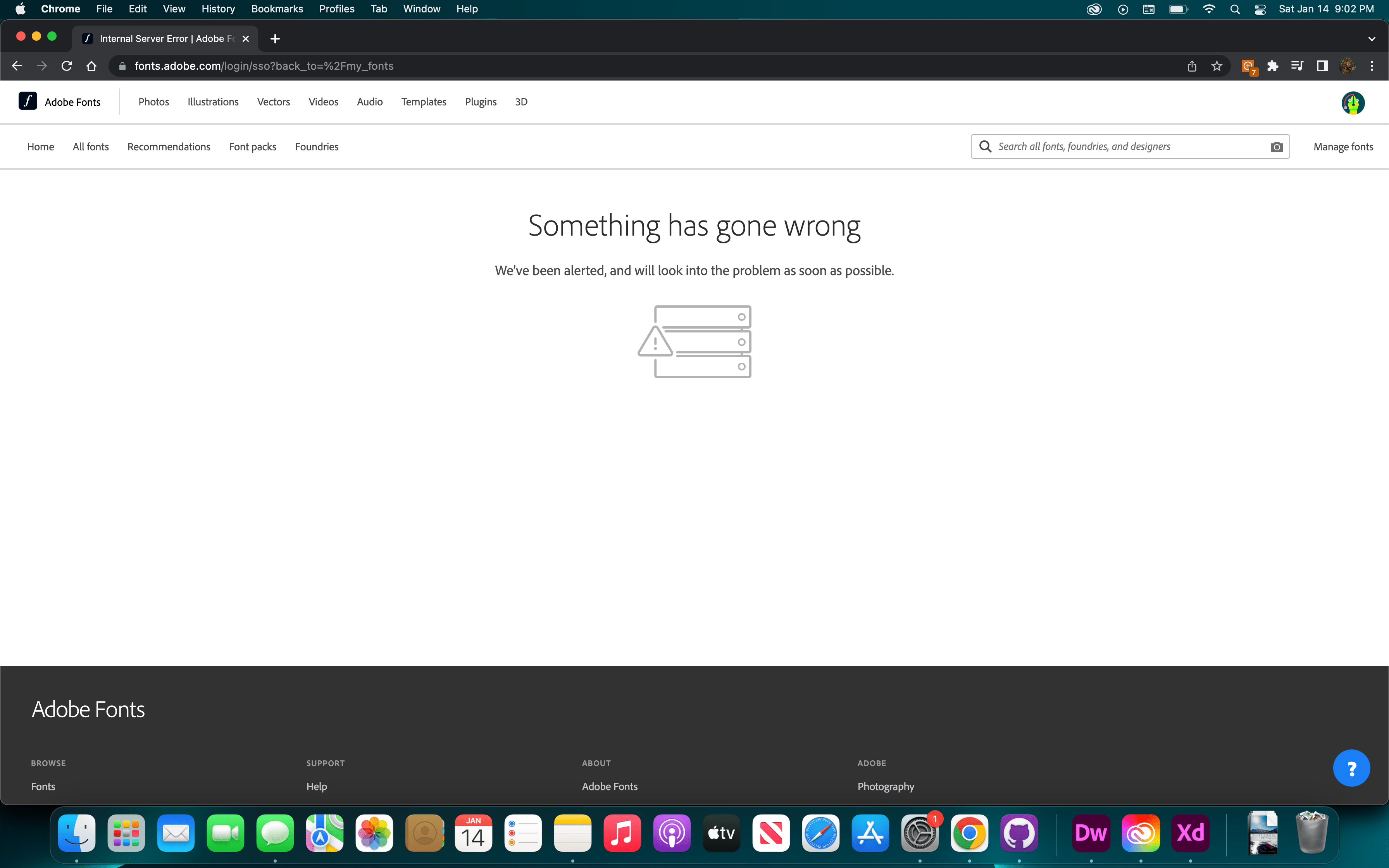
Task: Open the Chrome share menu icon
Action: [x=1191, y=65]
